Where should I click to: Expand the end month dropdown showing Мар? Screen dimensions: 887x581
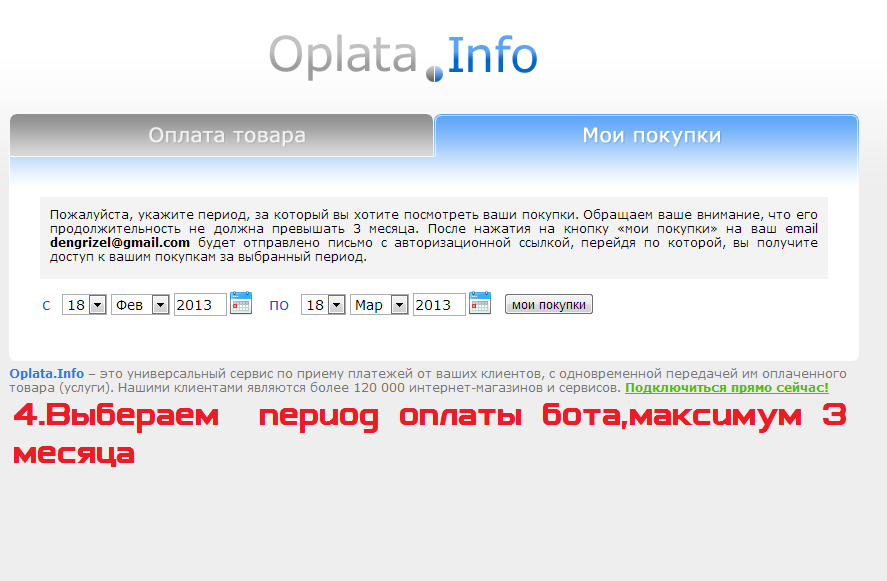(x=379, y=304)
